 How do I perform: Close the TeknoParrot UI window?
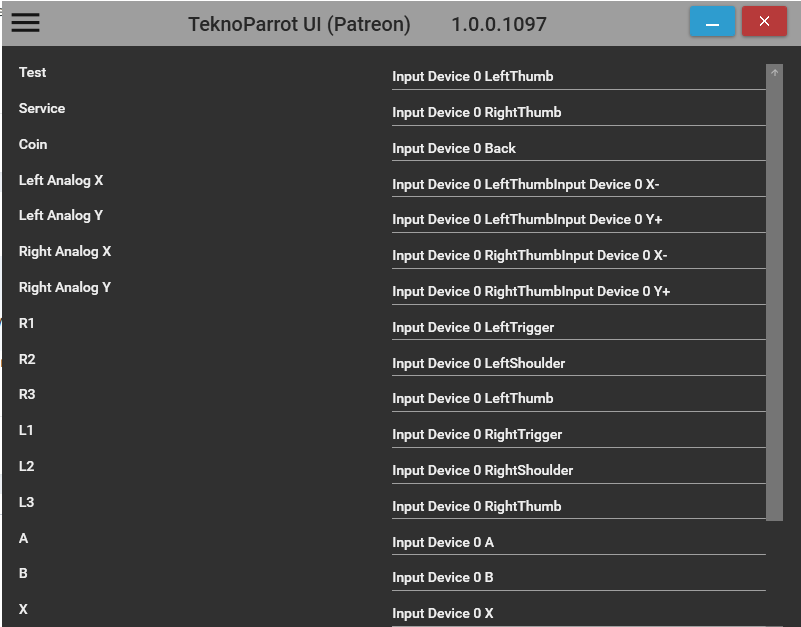[764, 22]
